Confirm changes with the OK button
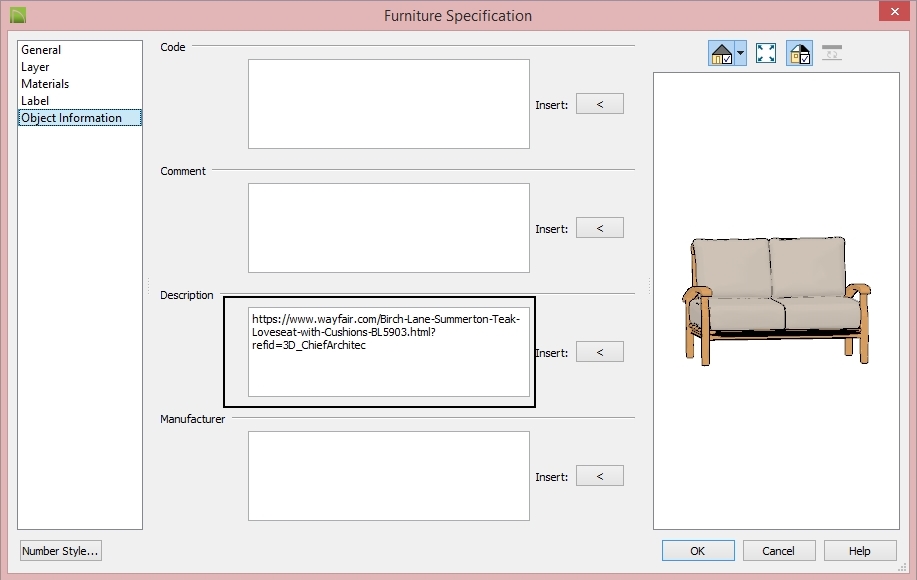The height and width of the screenshot is (580, 917). (697, 550)
